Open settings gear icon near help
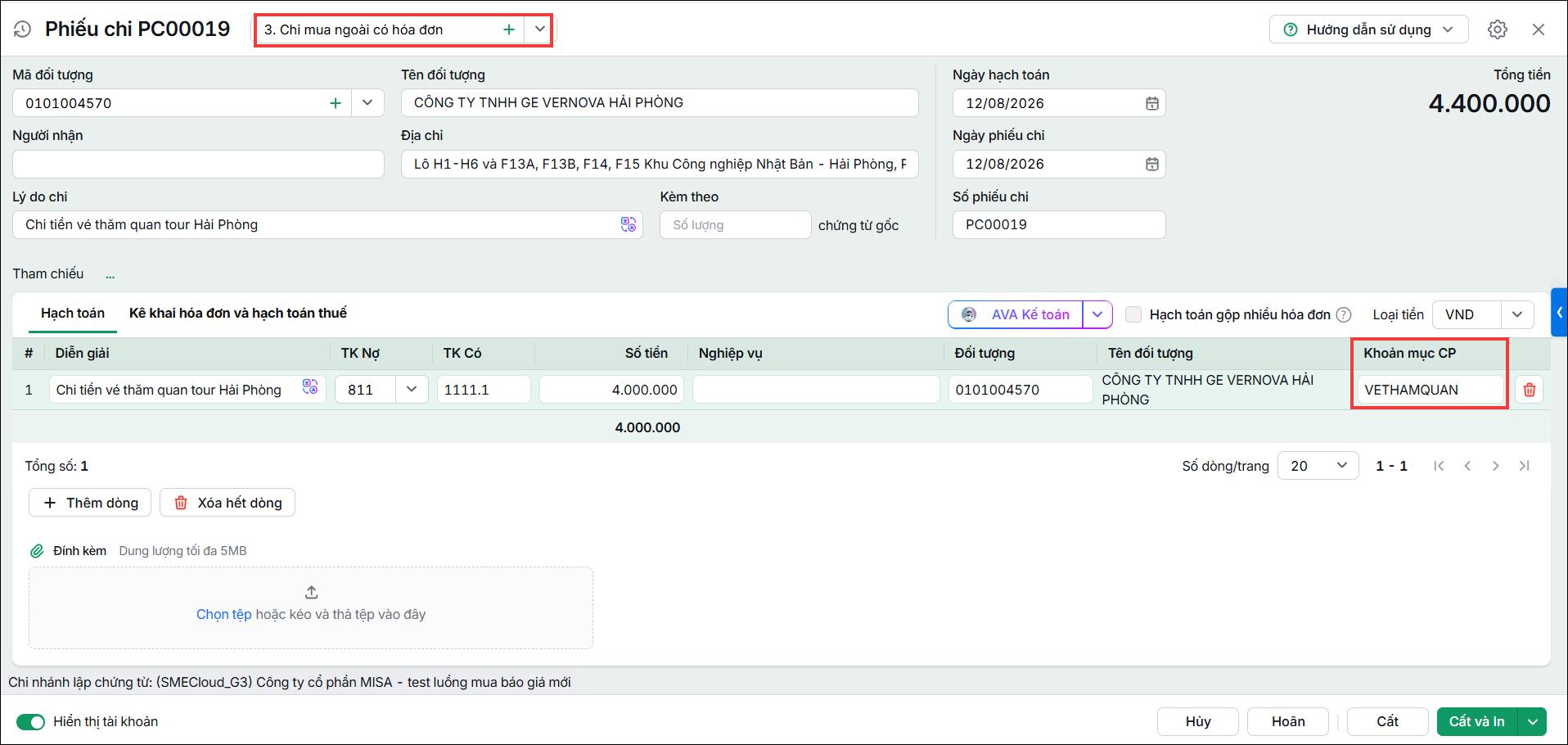The image size is (1568, 745). point(1498,29)
